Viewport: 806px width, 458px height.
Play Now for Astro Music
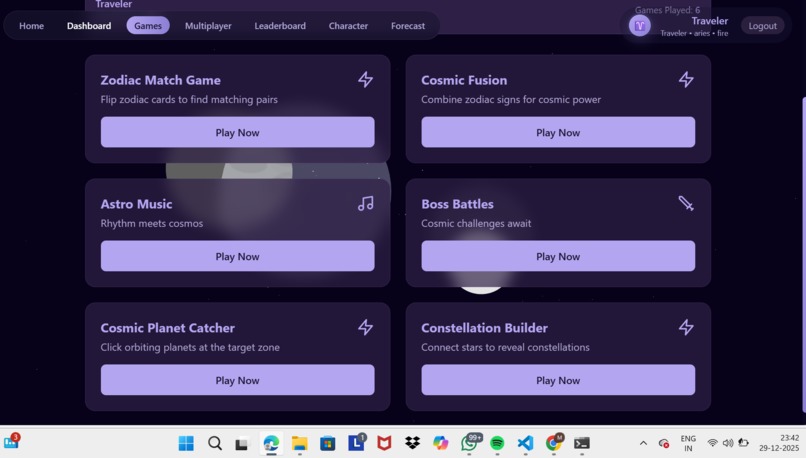point(237,256)
